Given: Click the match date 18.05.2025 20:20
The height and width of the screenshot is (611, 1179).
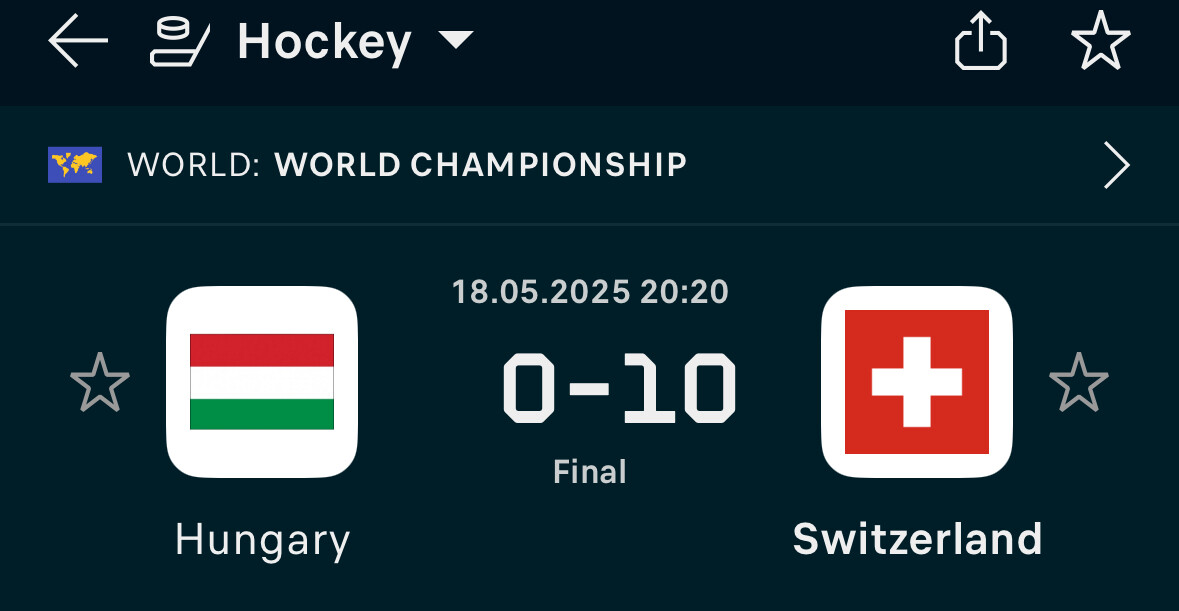Looking at the screenshot, I should 590,292.
